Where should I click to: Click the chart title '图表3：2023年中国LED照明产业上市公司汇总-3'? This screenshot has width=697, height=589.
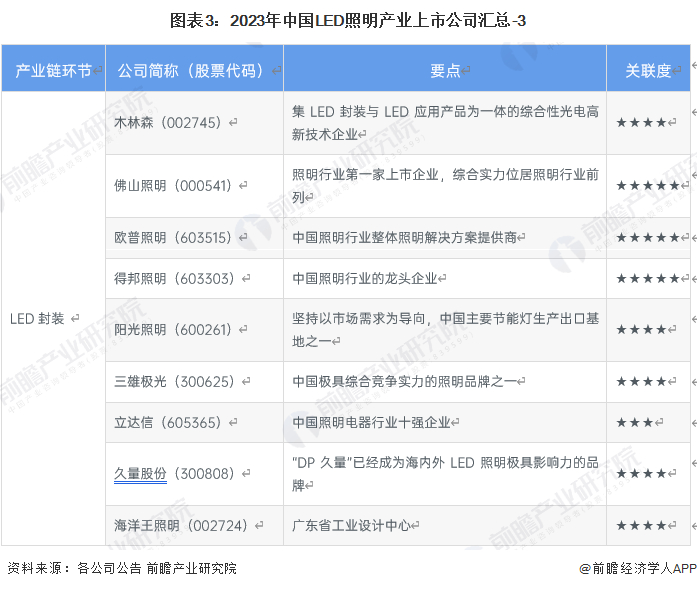click(x=348, y=20)
